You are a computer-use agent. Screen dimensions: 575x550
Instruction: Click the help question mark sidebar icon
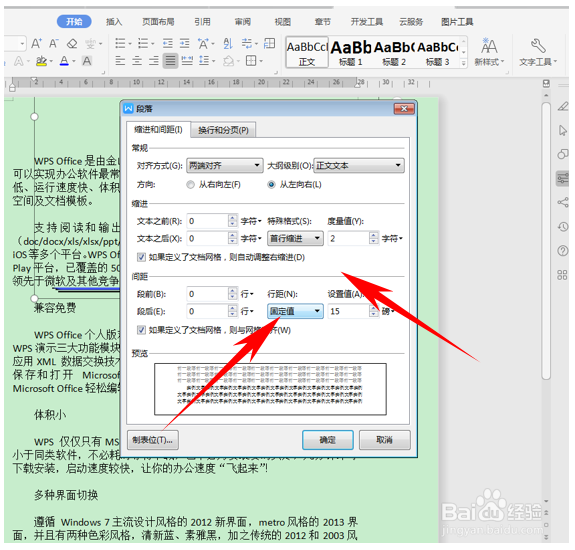click(x=563, y=251)
